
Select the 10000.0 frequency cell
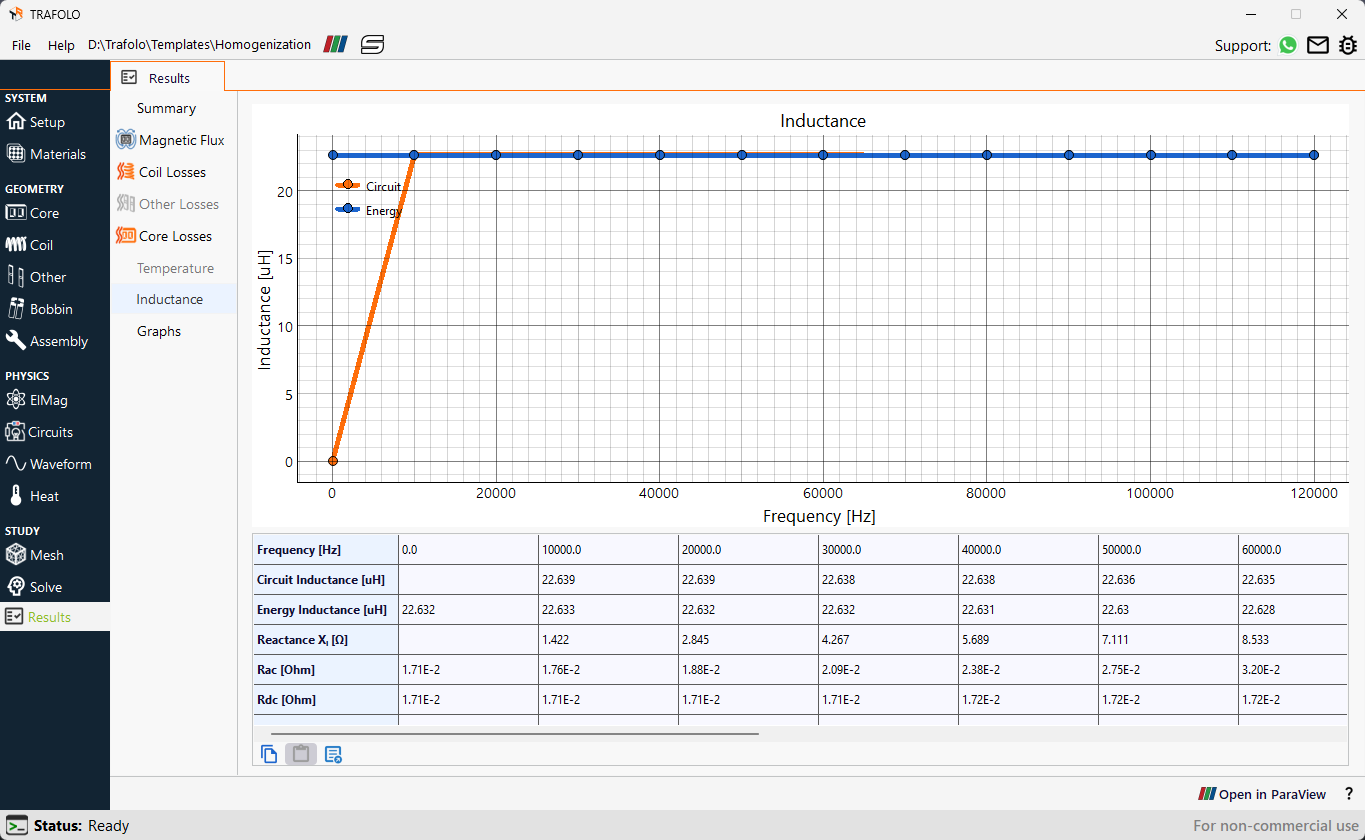[x=608, y=550]
